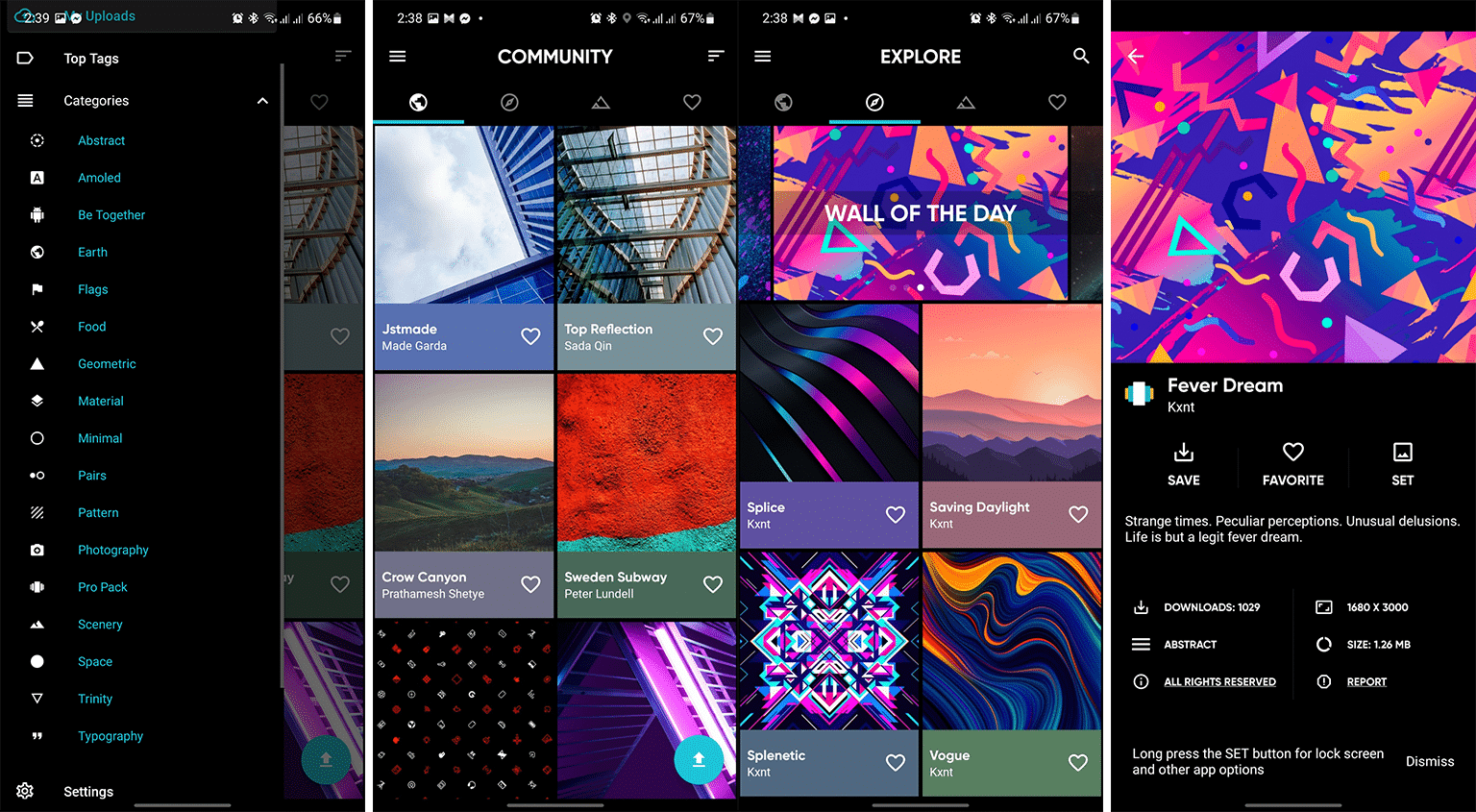
Task: Favorite the Vogue wallpaper
Action: coord(1078,763)
